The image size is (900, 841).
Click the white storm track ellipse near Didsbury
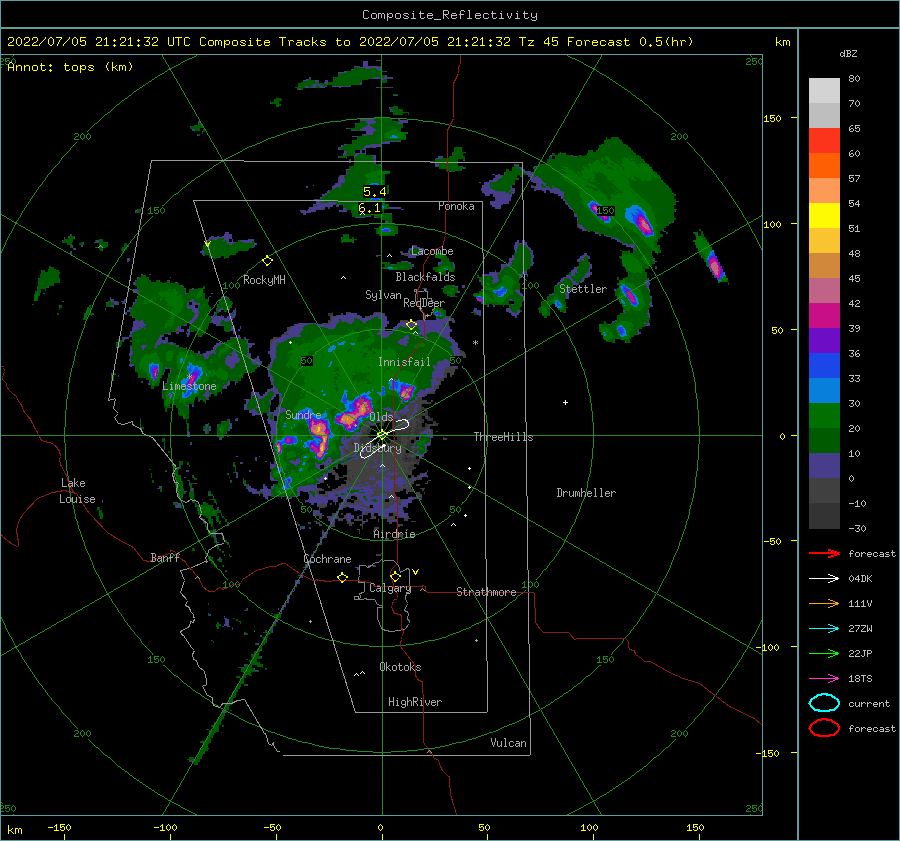point(384,437)
